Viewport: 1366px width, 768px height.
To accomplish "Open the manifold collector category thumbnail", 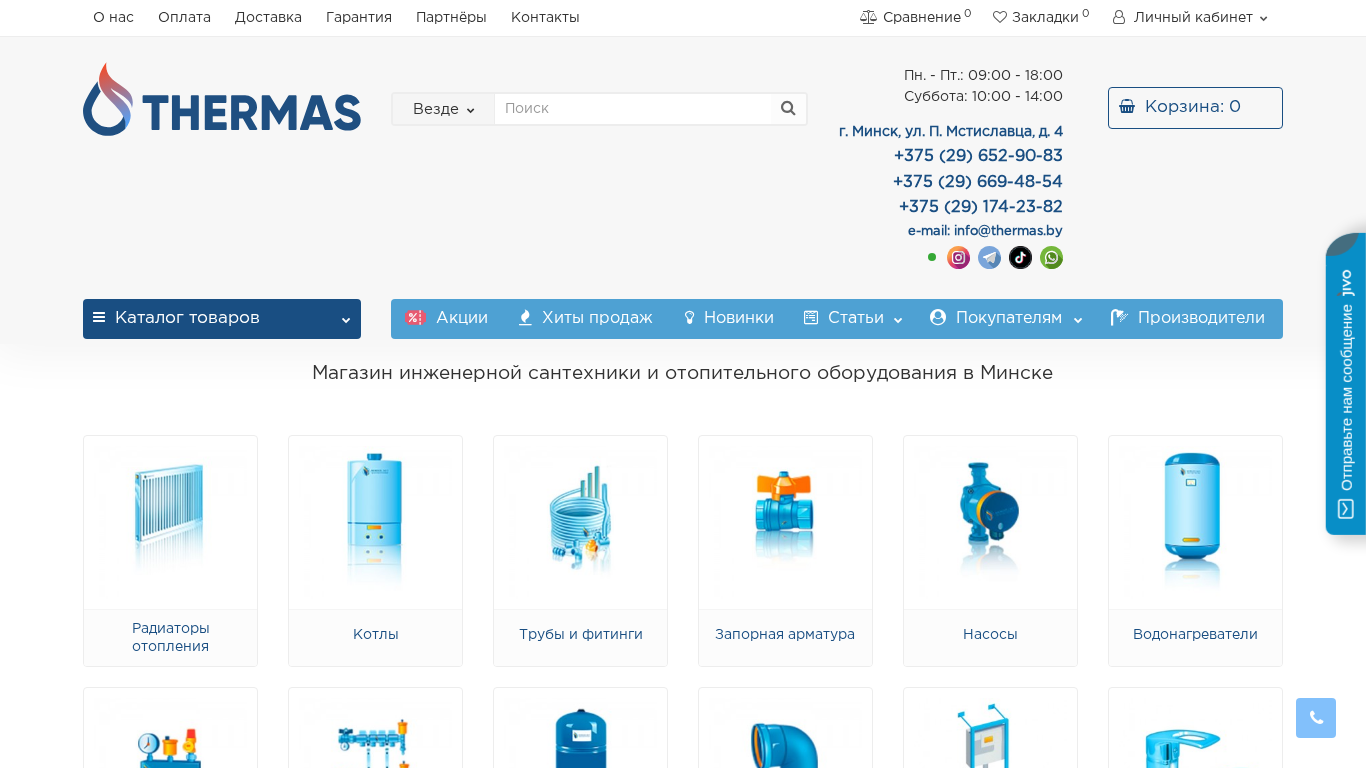I will pyautogui.click(x=375, y=728).
